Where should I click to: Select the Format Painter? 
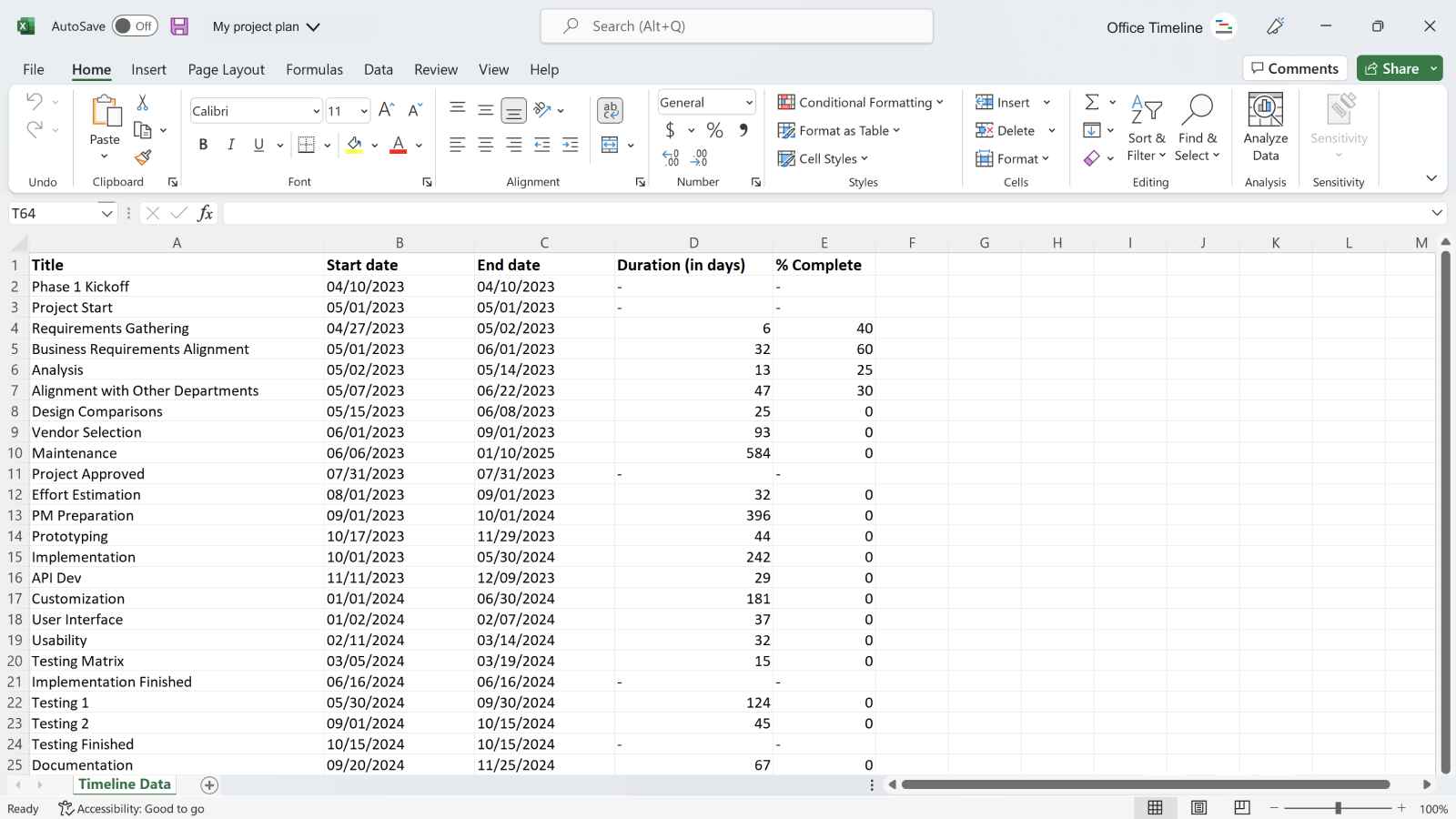[x=143, y=157]
